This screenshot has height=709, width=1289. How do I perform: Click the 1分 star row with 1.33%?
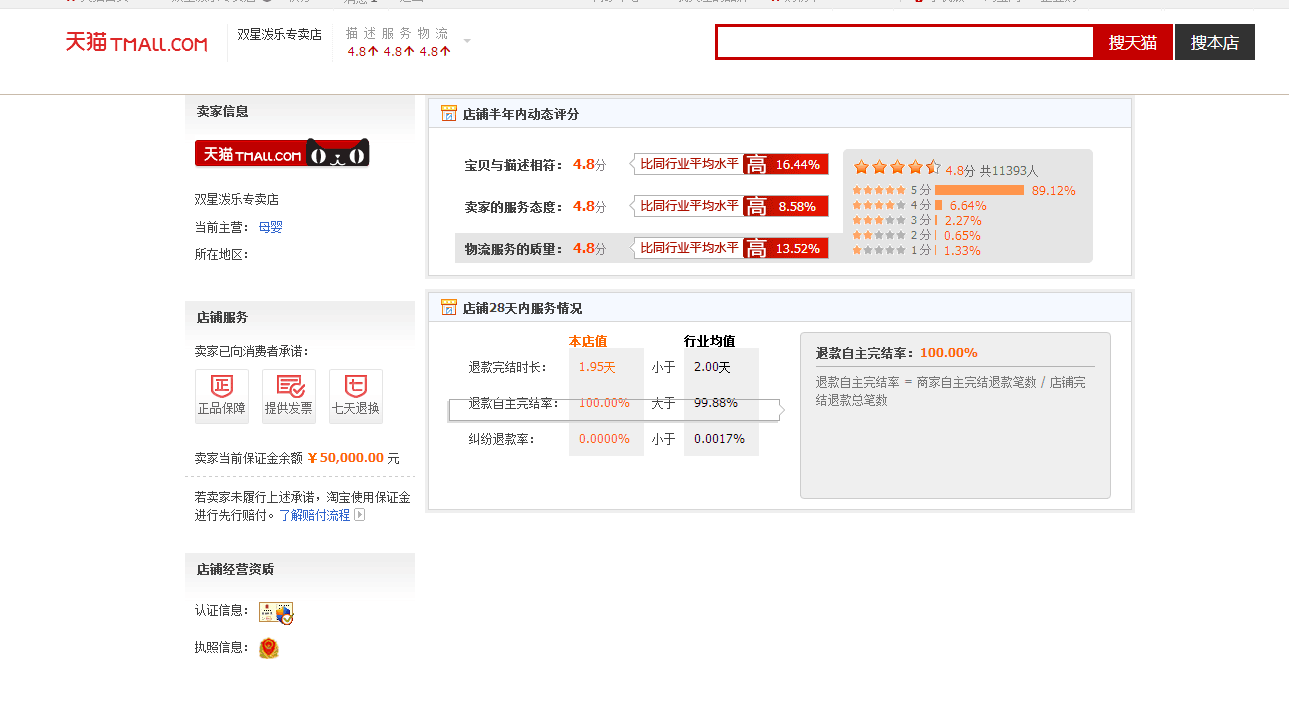pos(916,250)
